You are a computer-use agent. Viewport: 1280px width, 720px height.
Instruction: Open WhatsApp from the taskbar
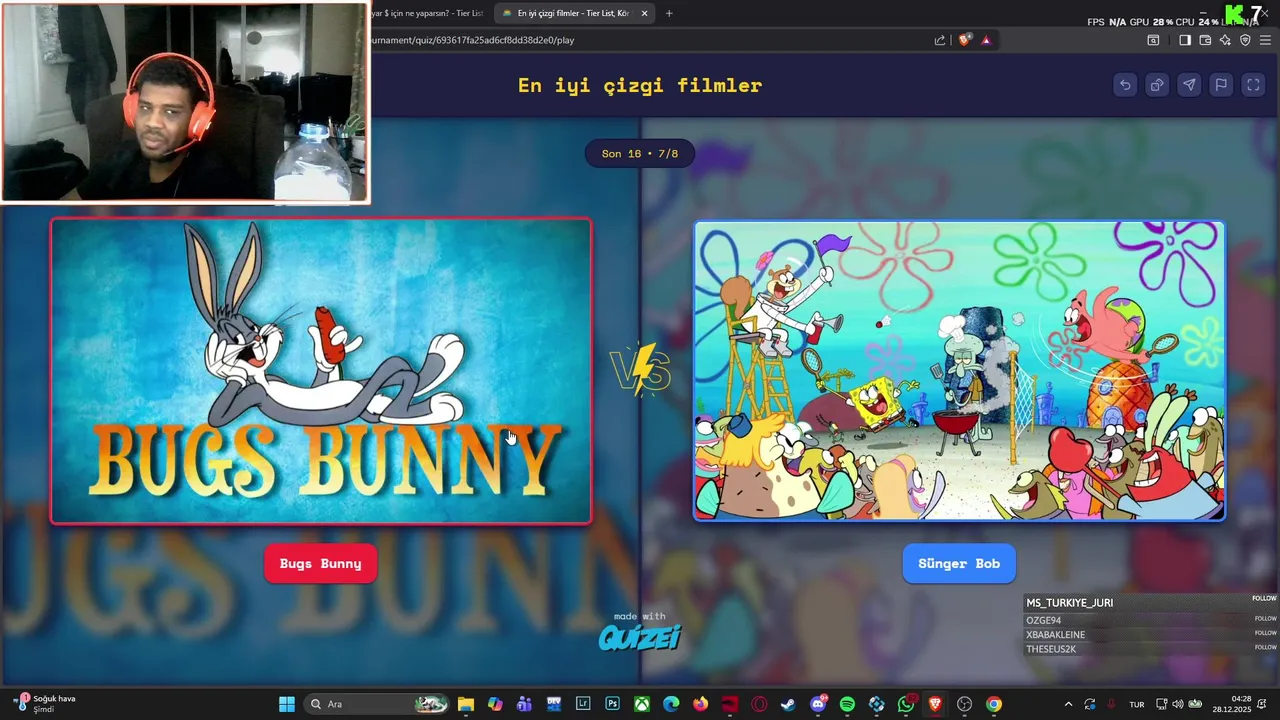[x=906, y=704]
